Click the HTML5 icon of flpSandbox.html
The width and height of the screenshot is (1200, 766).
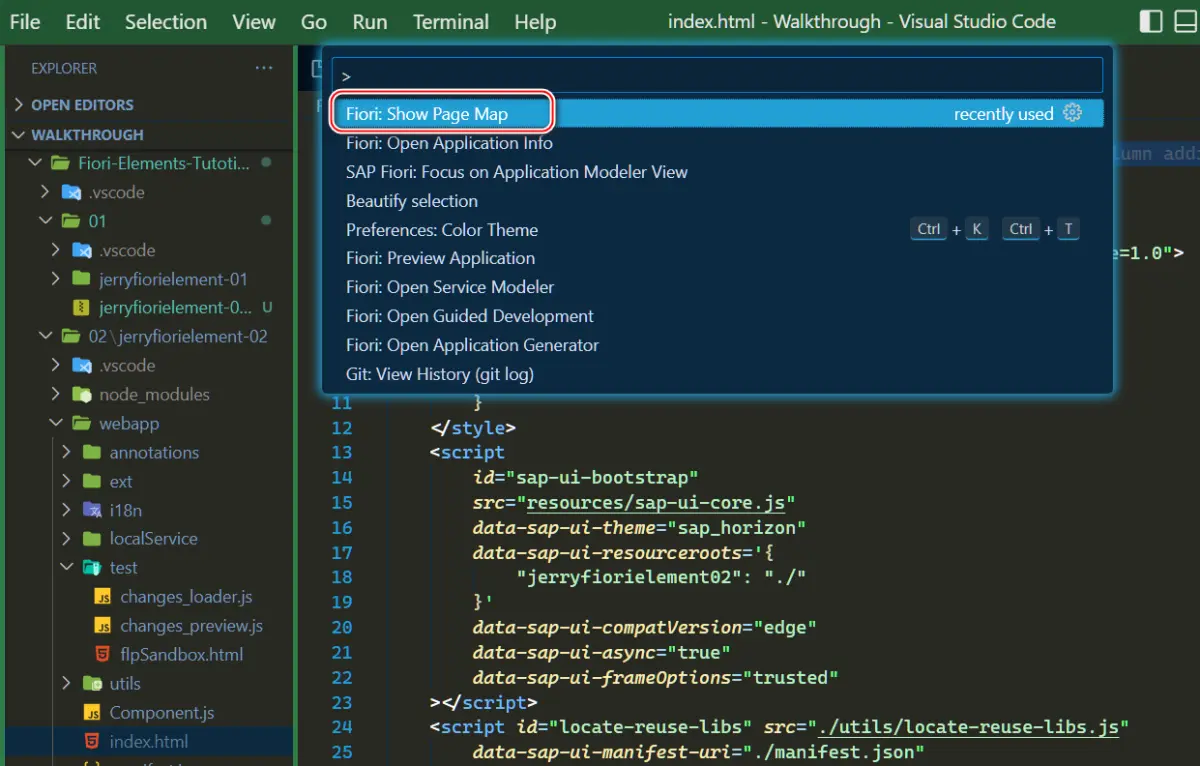(x=102, y=655)
